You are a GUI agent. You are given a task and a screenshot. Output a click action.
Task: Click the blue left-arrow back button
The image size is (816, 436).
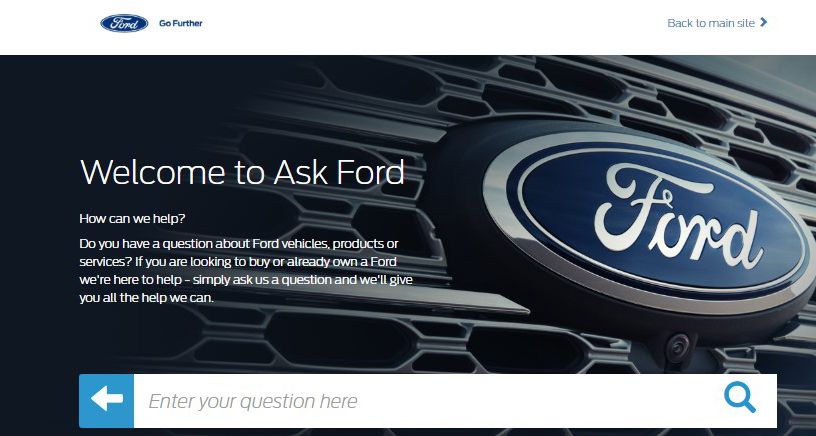[x=106, y=401]
